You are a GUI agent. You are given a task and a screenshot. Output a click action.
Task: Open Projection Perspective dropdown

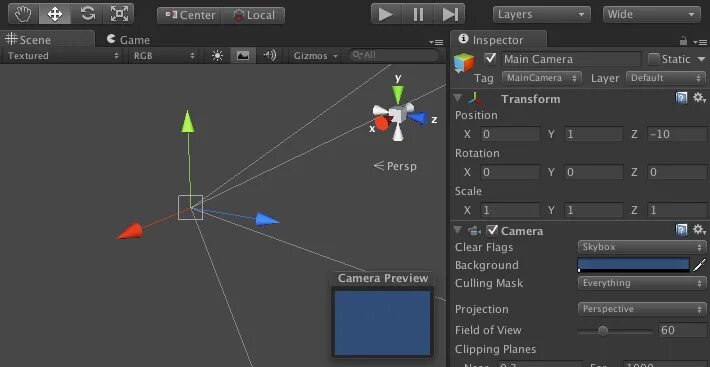pyautogui.click(x=642, y=309)
